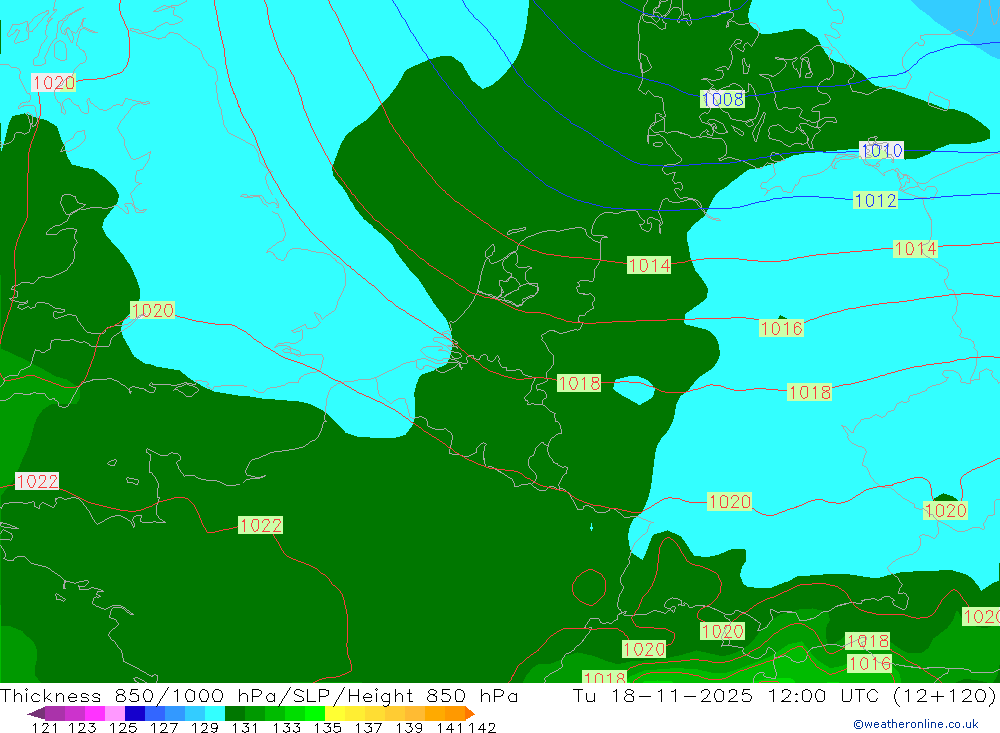The height and width of the screenshot is (733, 1000).
Task: Click the 1014 label below the 1008 label
Action: (x=649, y=265)
